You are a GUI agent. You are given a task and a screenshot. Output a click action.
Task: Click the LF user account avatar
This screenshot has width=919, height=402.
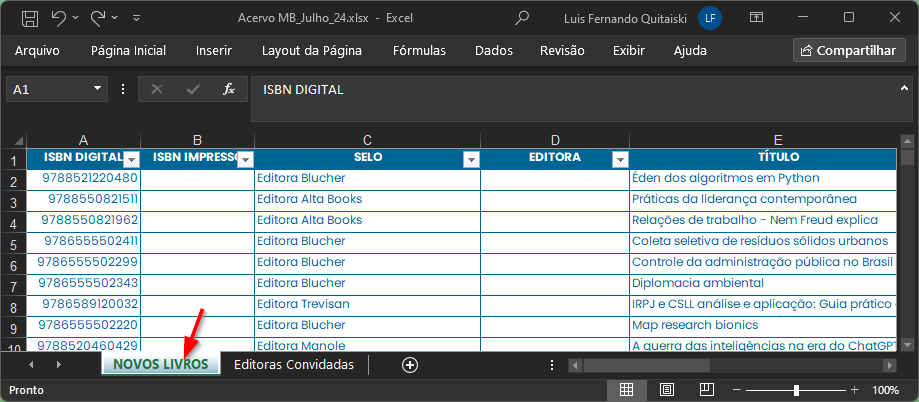[x=710, y=17]
